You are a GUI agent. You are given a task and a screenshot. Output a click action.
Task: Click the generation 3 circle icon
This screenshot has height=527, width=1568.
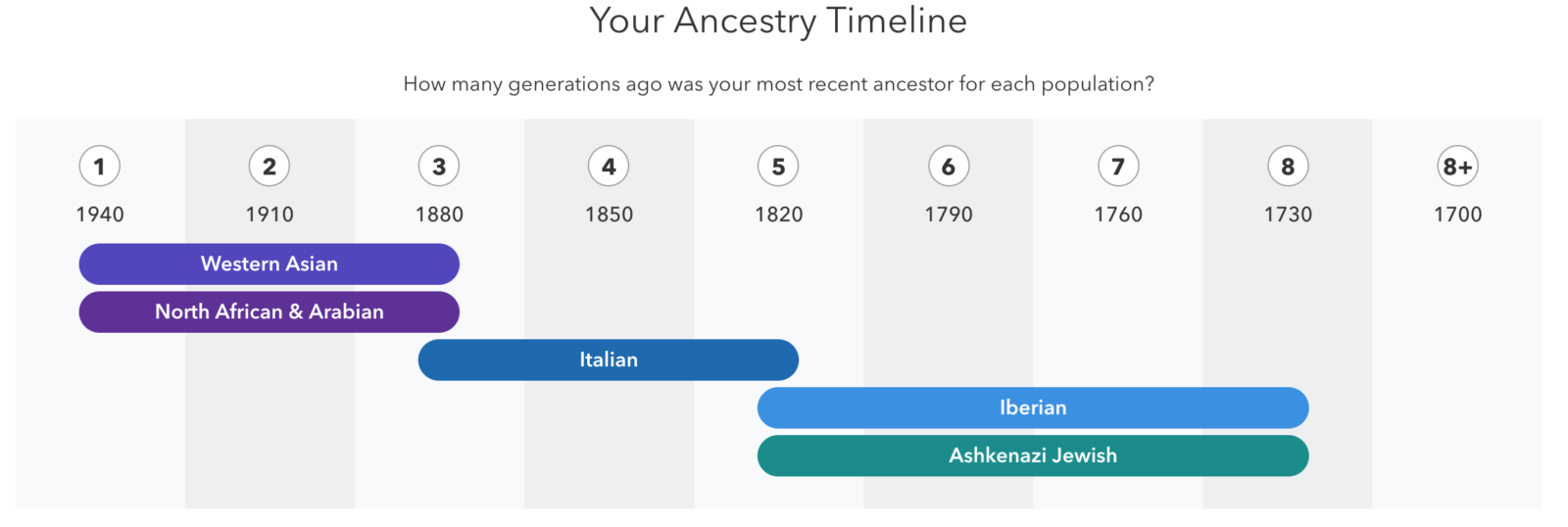pyautogui.click(x=439, y=167)
